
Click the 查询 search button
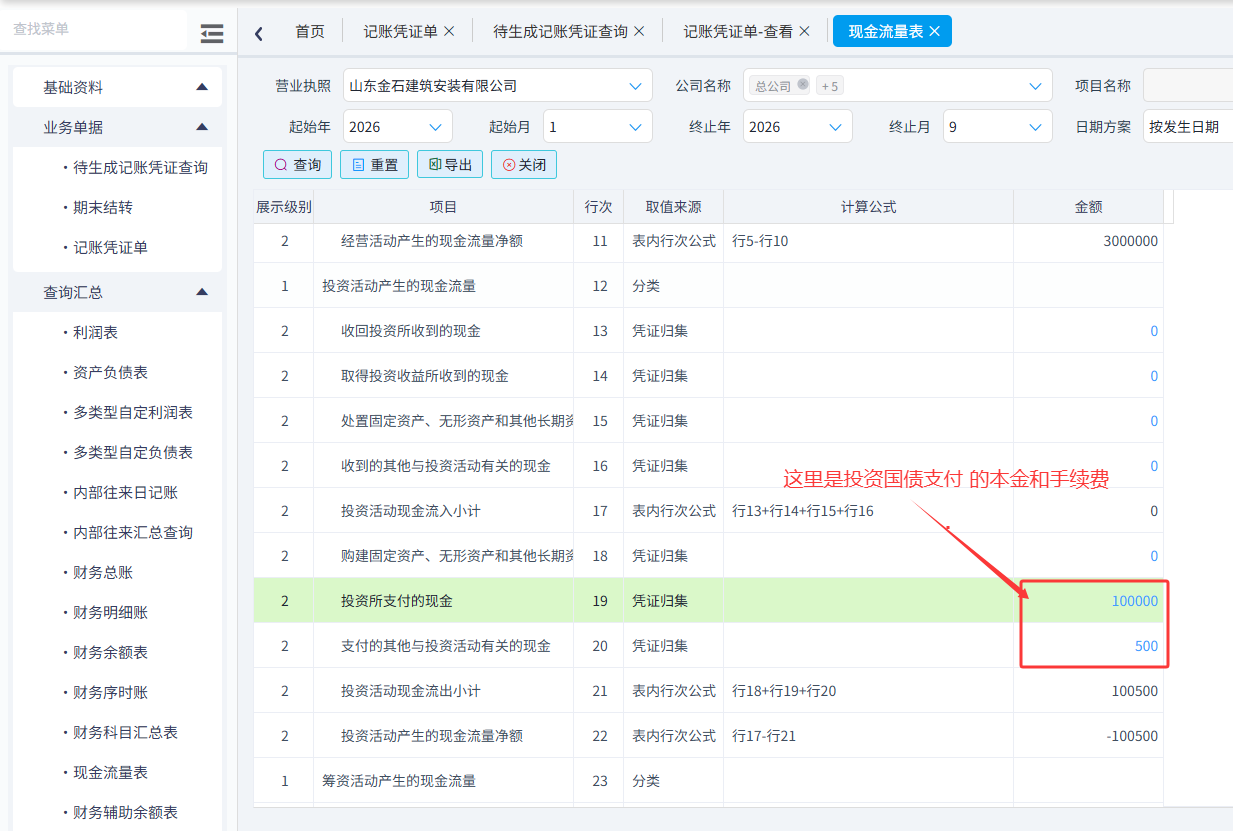(297, 164)
